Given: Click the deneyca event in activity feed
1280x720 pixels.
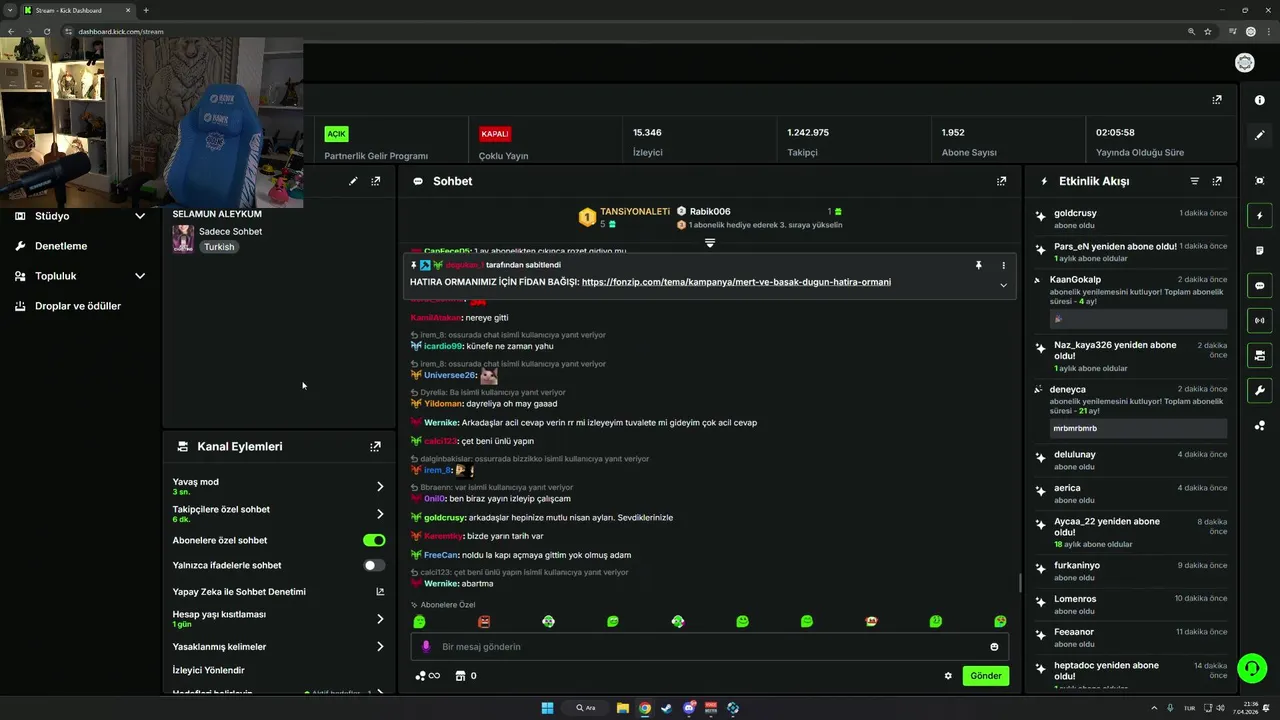Looking at the screenshot, I should (1131, 410).
